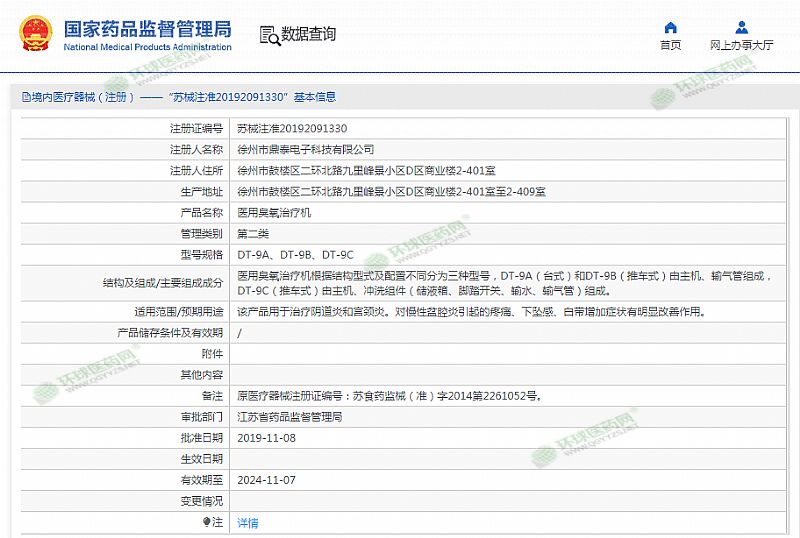
Task: Click the management category 第二类 value
Action: tap(253, 234)
